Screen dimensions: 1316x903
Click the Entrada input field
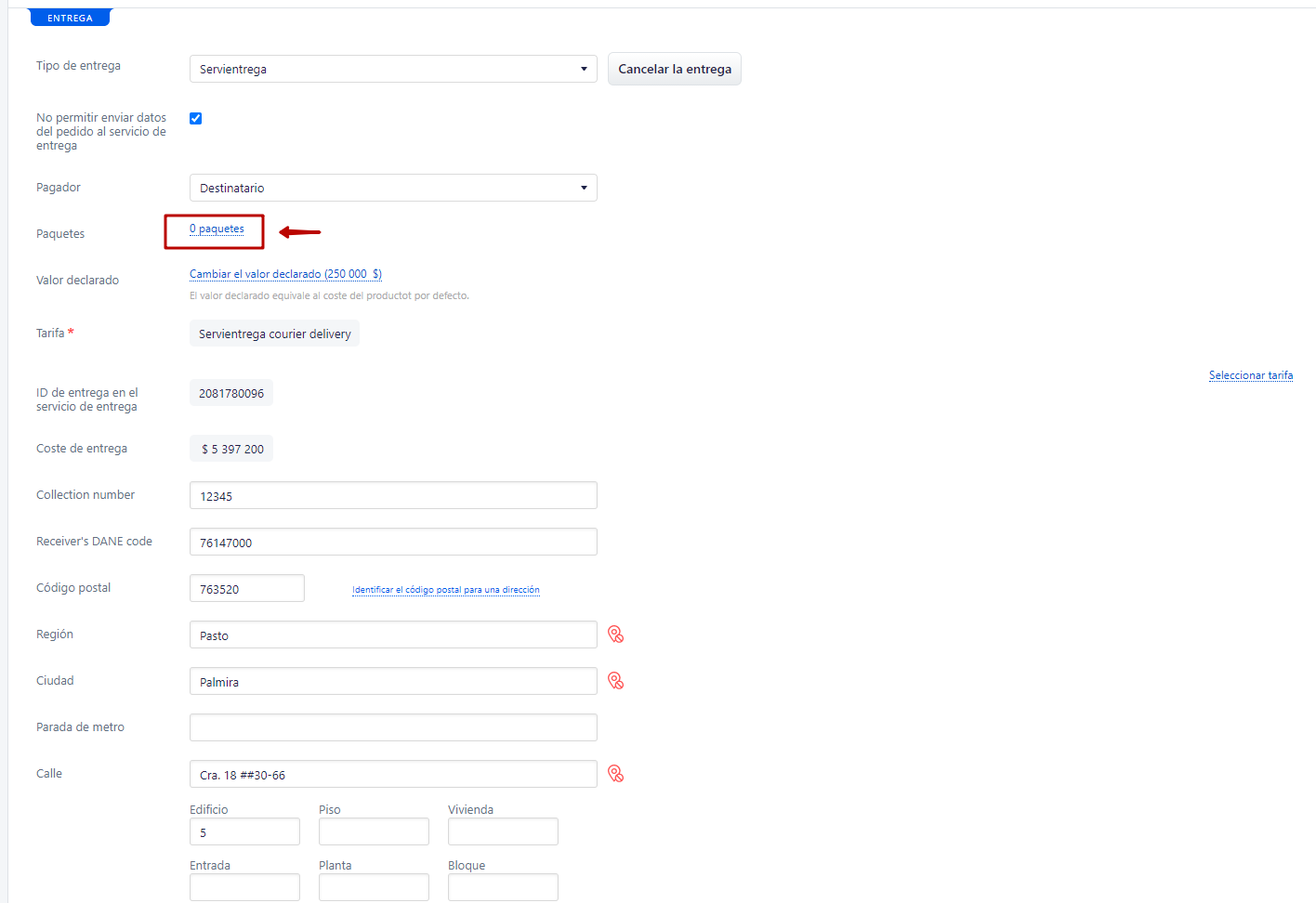click(244, 887)
